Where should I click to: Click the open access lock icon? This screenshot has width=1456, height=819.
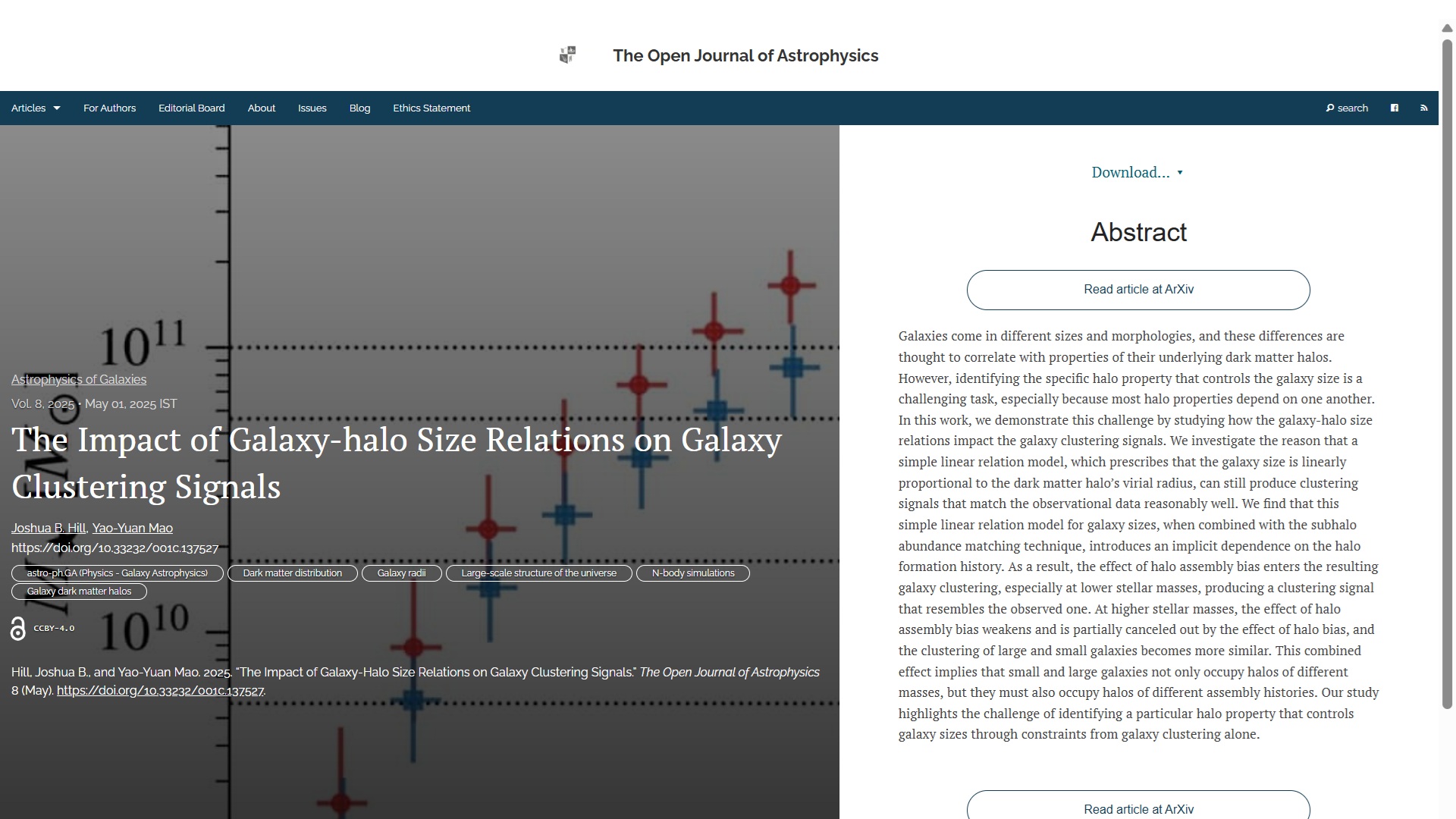point(18,629)
